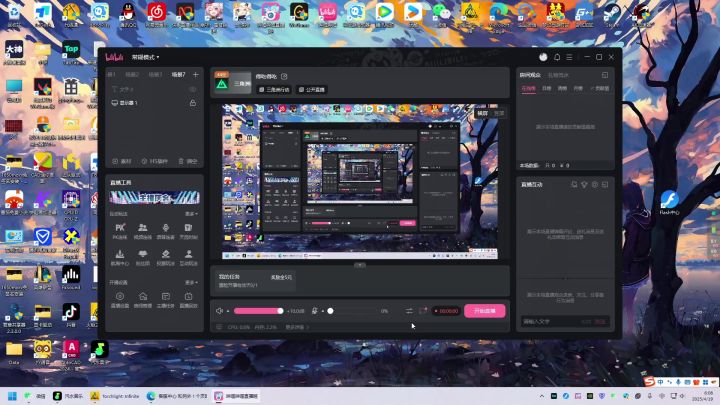
Task: Open the H5 plugin option in sources panel
Action: click(x=154, y=161)
